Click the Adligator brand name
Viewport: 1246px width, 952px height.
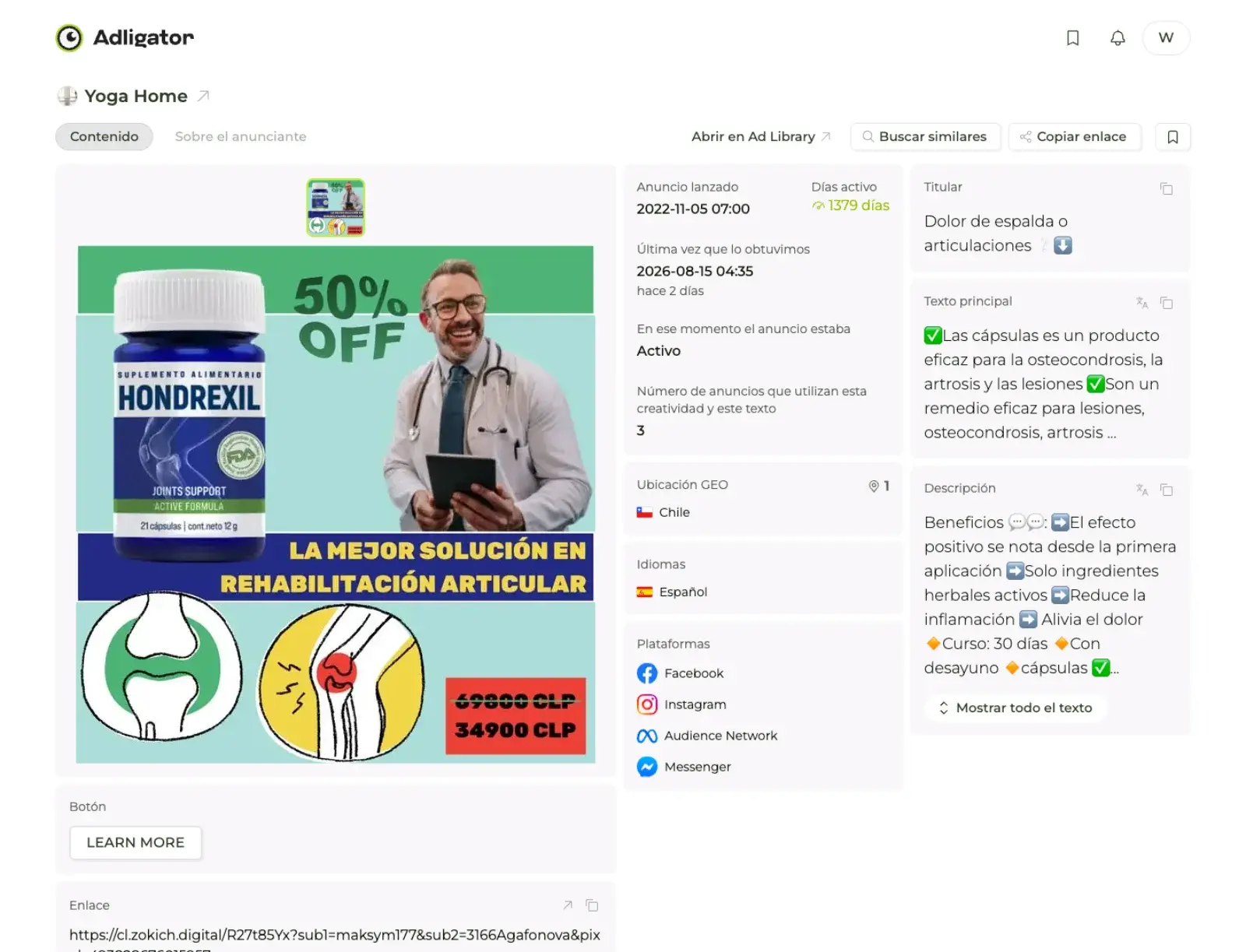(x=143, y=37)
